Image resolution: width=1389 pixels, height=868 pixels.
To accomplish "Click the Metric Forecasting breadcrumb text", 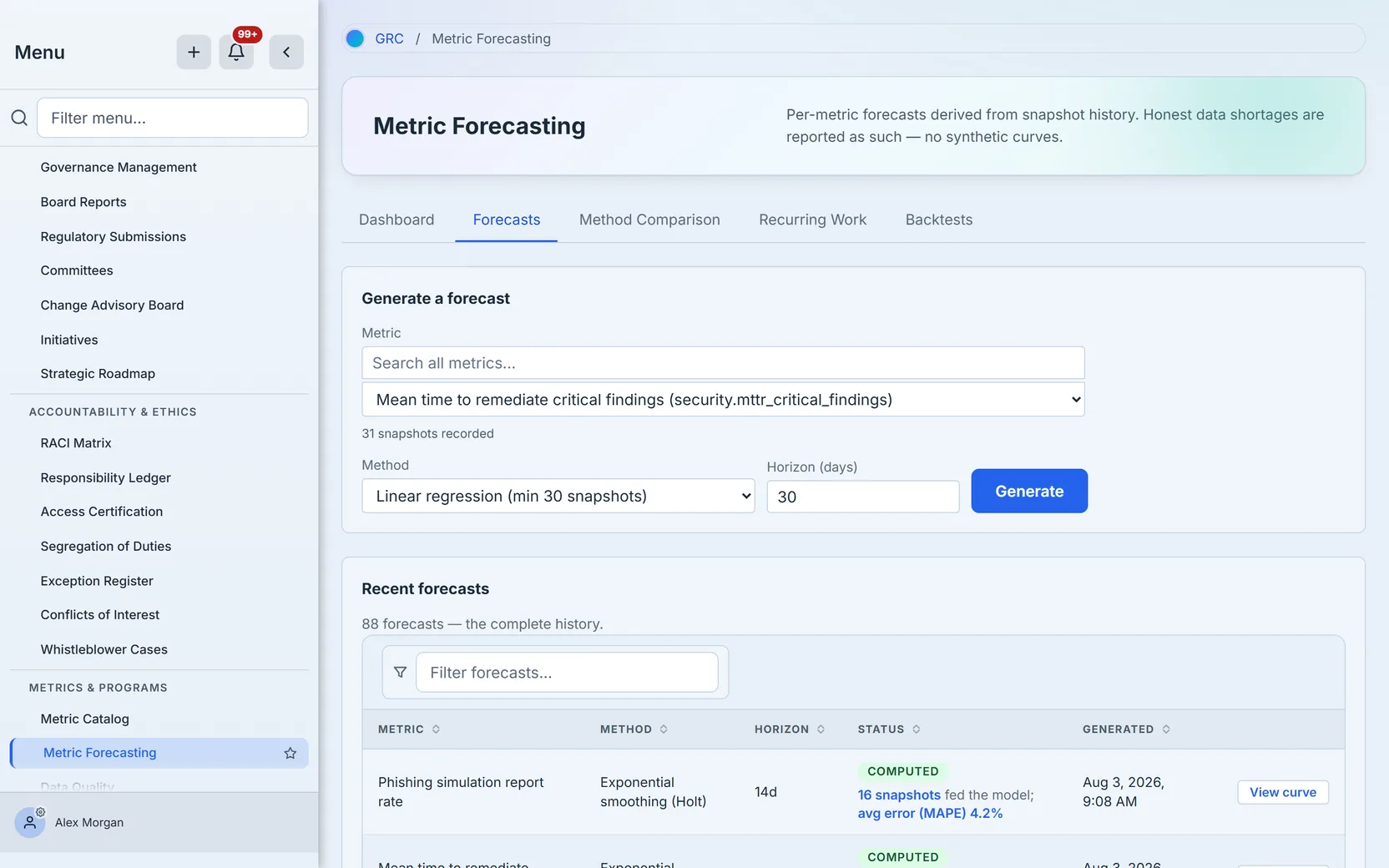I will (492, 38).
